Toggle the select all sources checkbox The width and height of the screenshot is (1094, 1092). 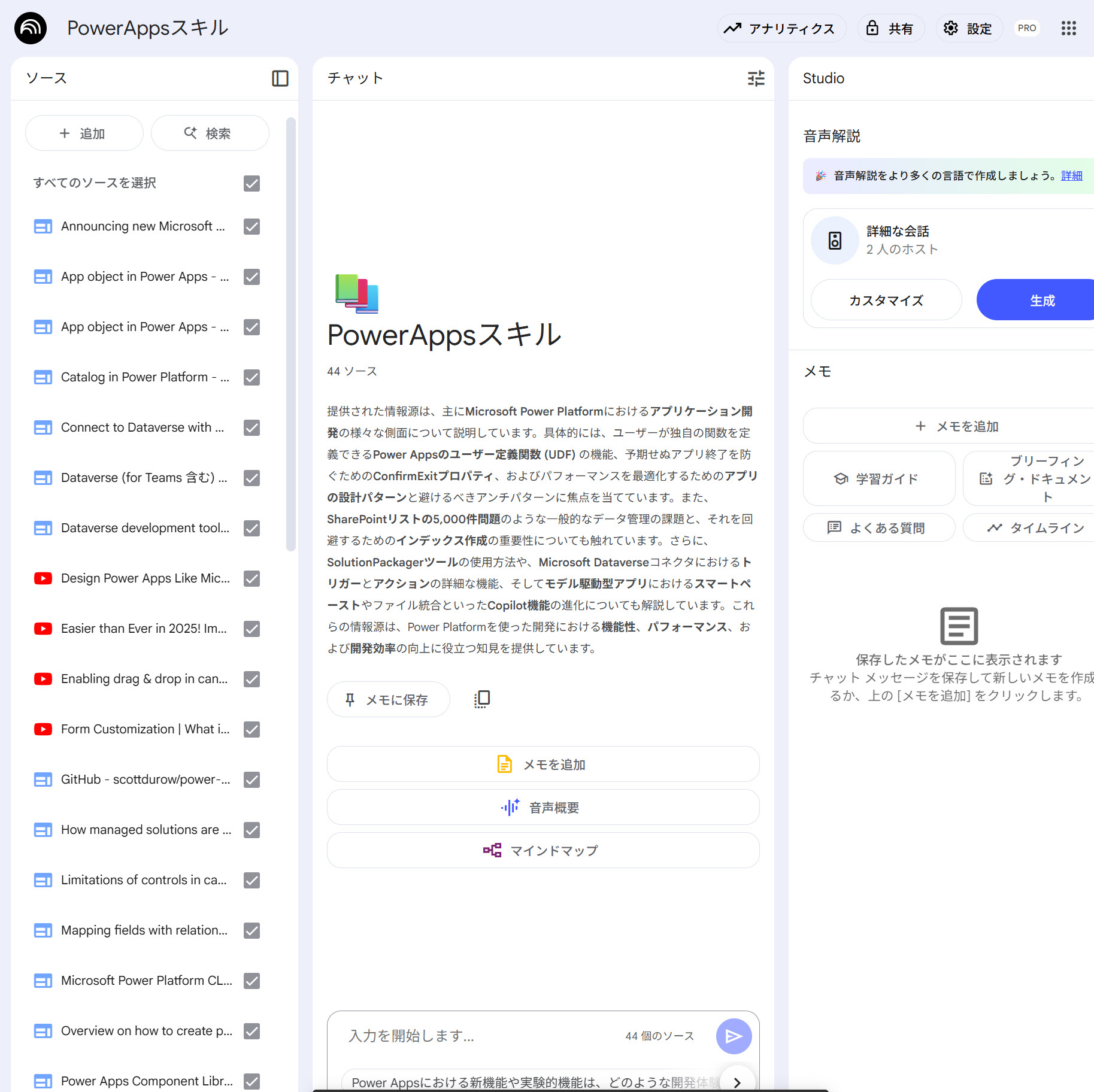251,183
